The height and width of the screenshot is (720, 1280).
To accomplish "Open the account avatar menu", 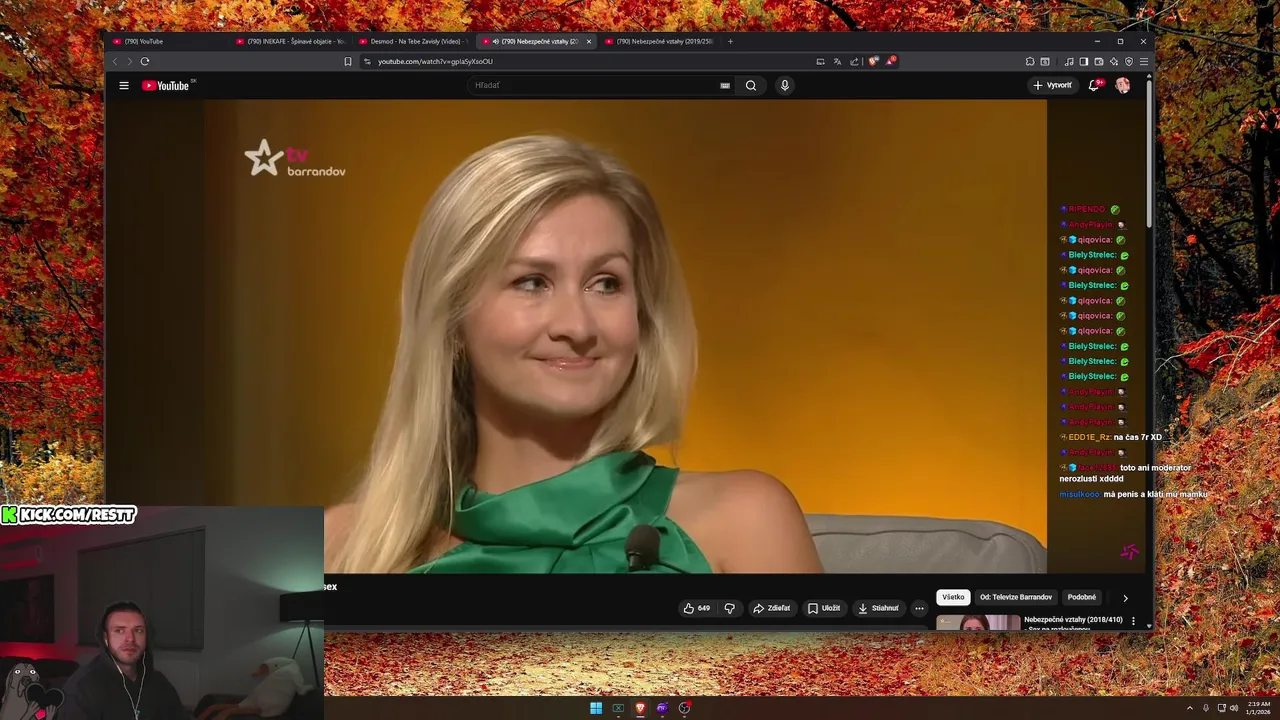I will [1123, 85].
